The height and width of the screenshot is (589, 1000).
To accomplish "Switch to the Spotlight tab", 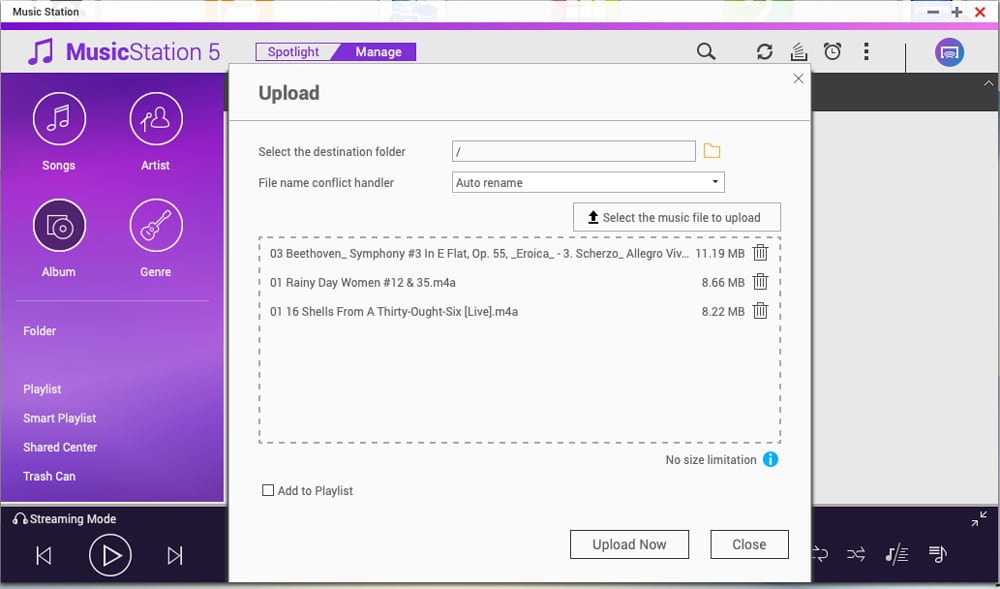I will [x=293, y=52].
